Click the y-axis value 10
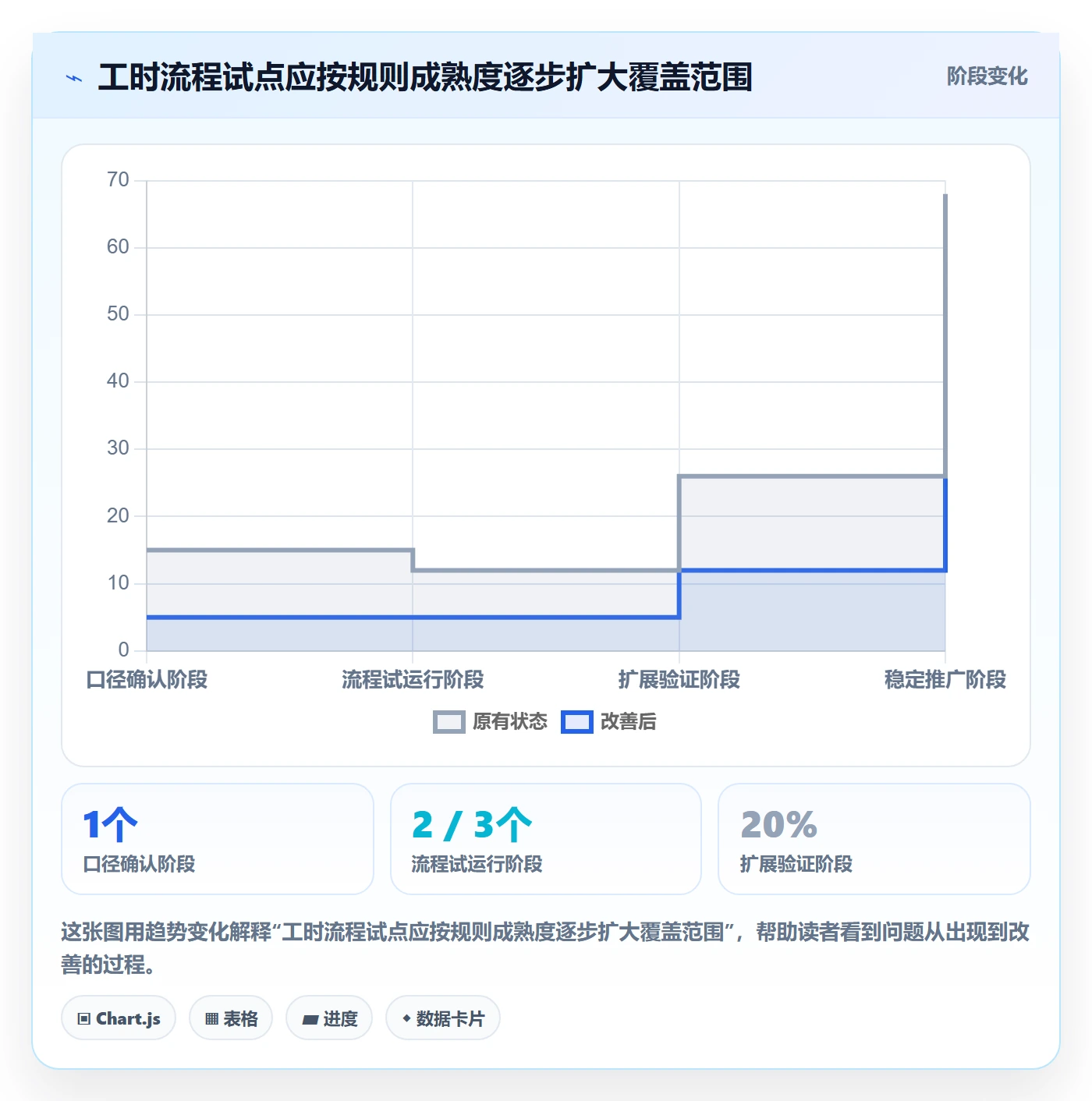1092x1101 pixels. point(118,583)
